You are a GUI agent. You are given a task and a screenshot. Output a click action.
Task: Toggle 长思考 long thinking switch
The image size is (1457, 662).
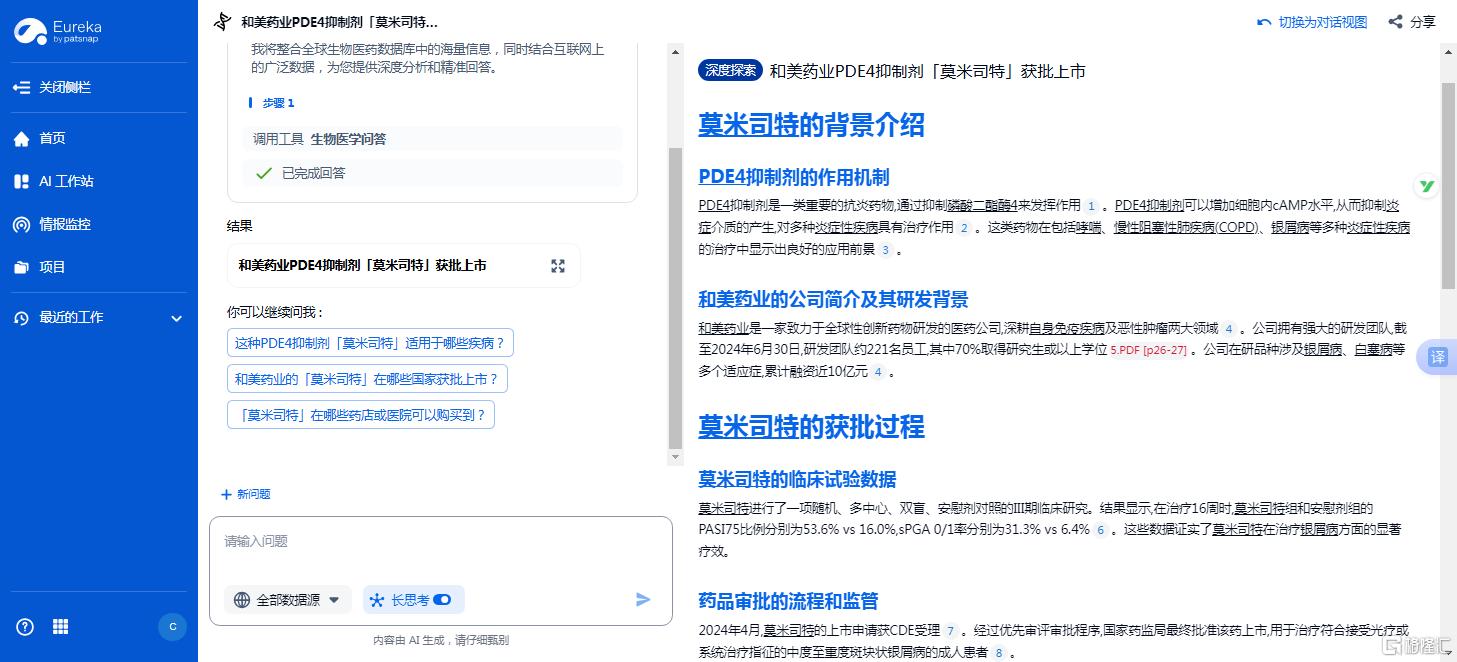(442, 600)
